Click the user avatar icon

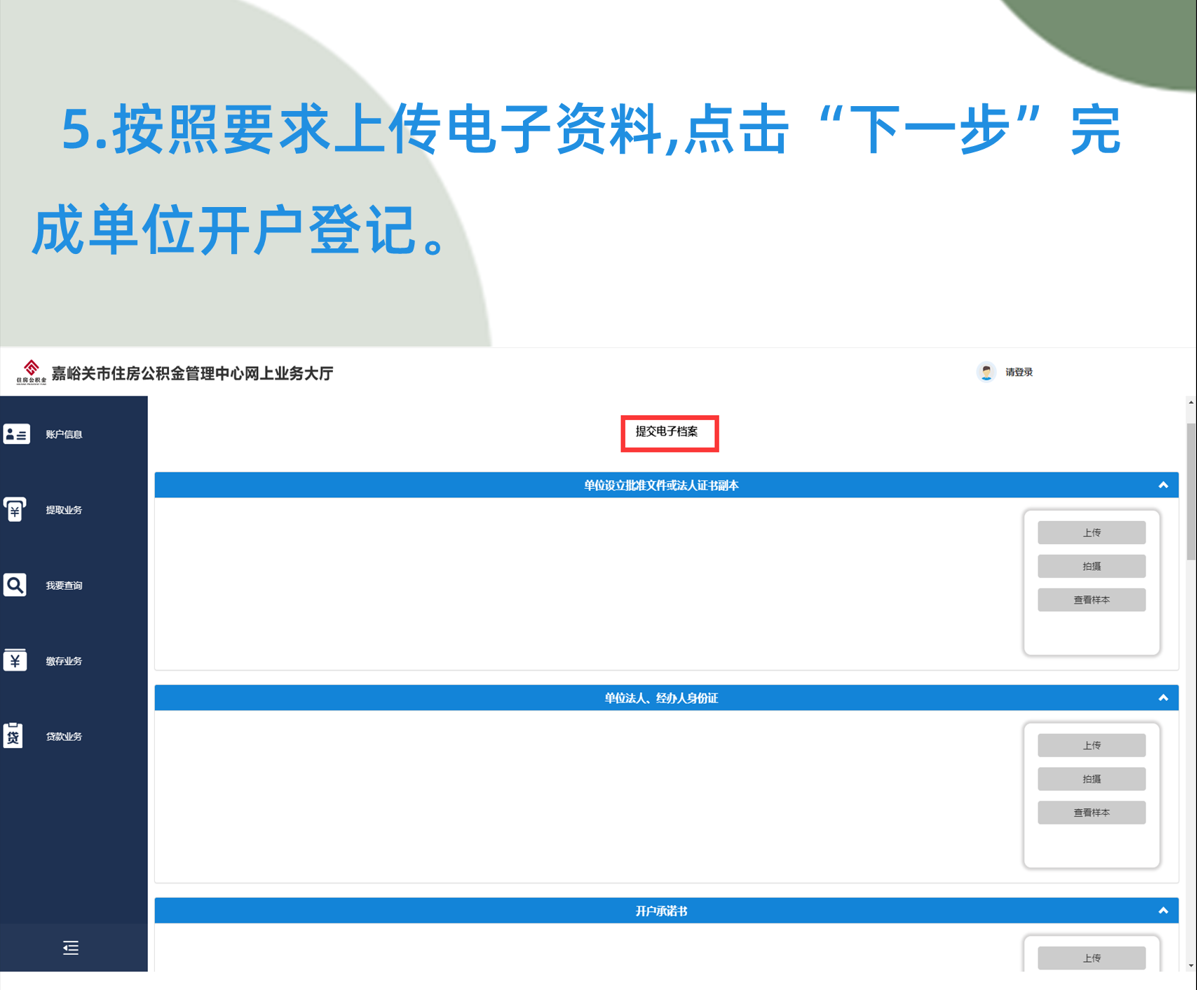[986, 372]
